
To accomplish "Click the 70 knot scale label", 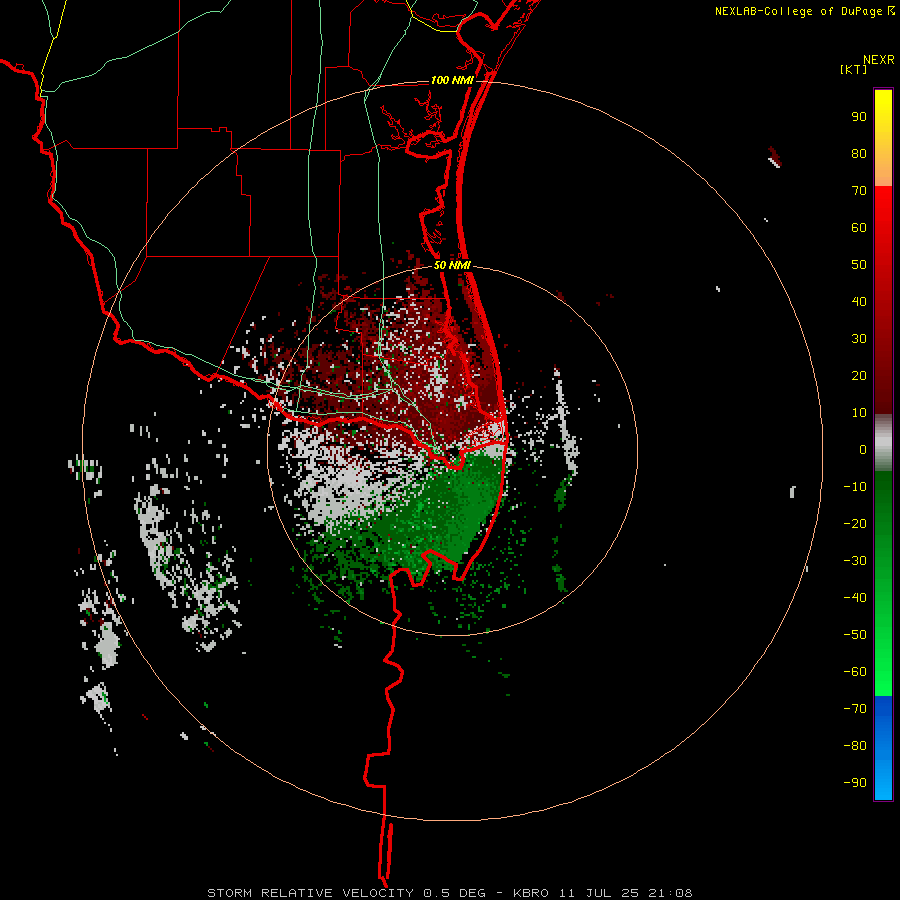I will point(859,191).
